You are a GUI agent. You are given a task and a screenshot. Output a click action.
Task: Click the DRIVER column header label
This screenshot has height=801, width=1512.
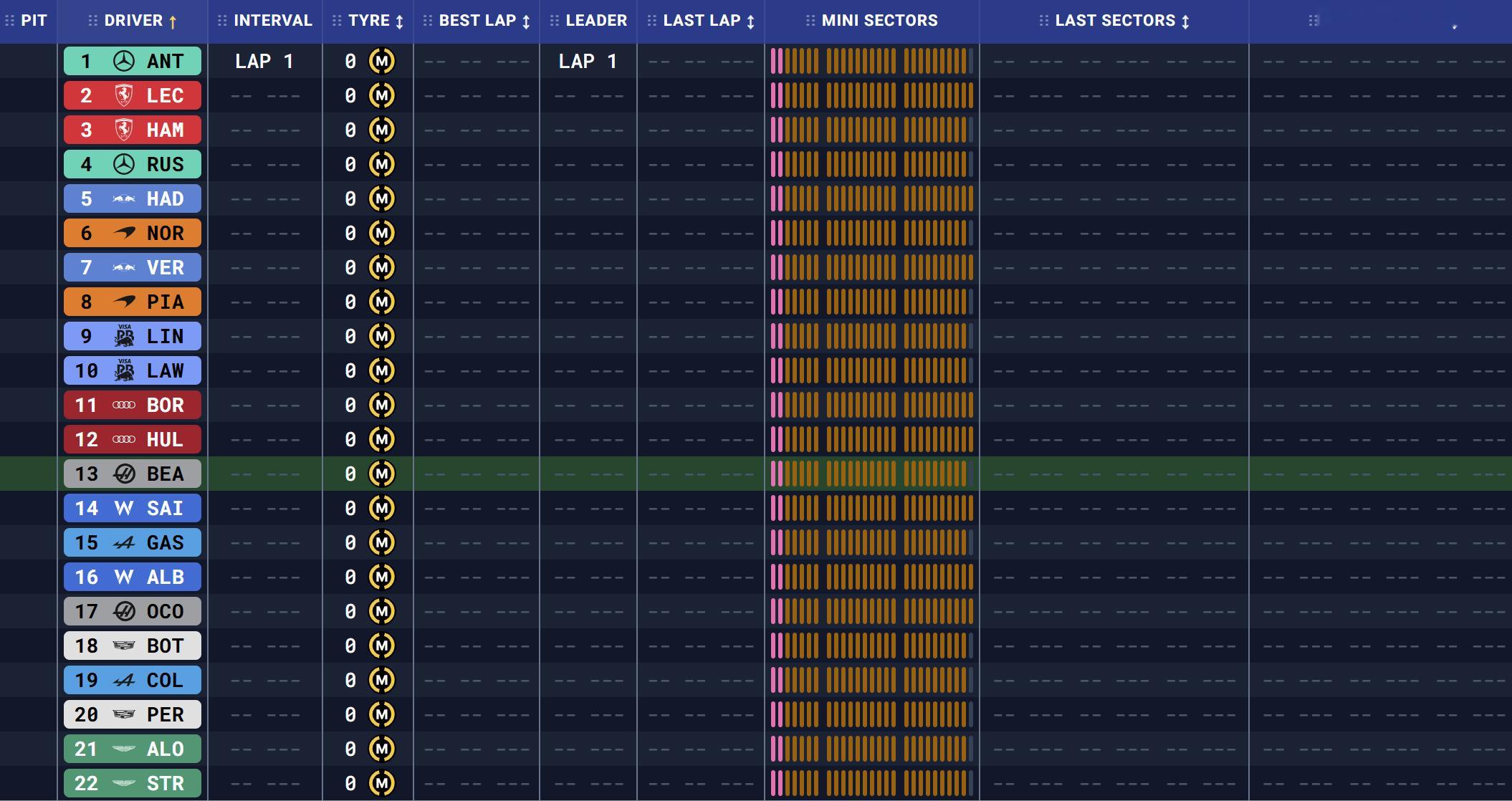(133, 21)
